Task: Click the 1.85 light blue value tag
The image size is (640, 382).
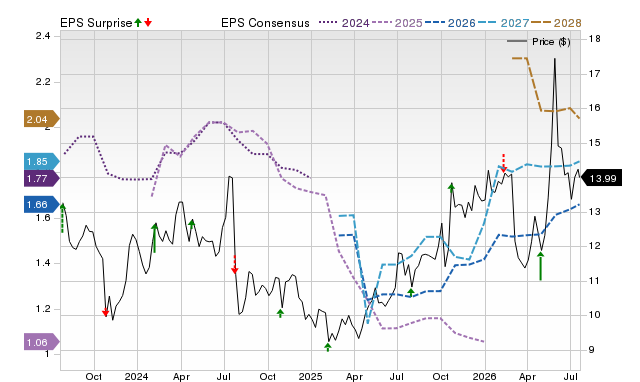Action: pos(41,161)
